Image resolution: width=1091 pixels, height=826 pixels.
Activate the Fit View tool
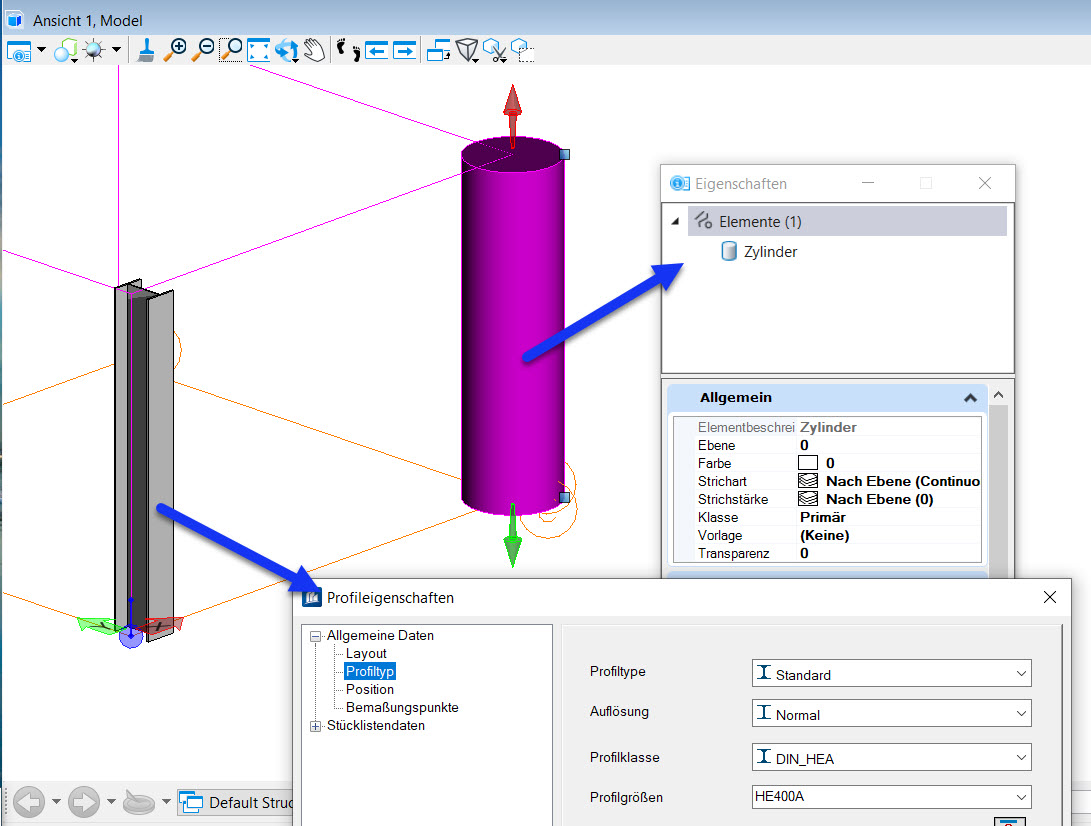[259, 49]
